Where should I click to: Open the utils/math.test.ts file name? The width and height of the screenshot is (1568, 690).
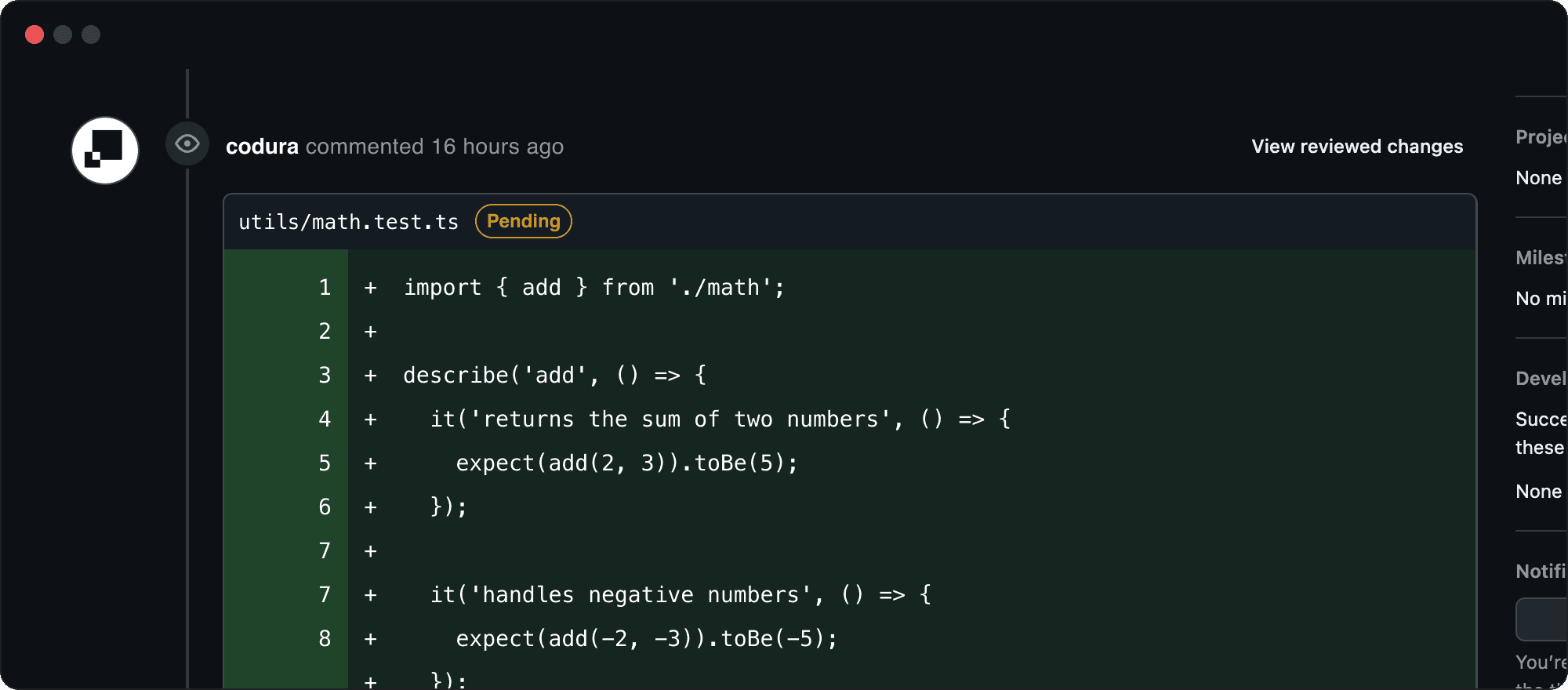click(x=349, y=222)
